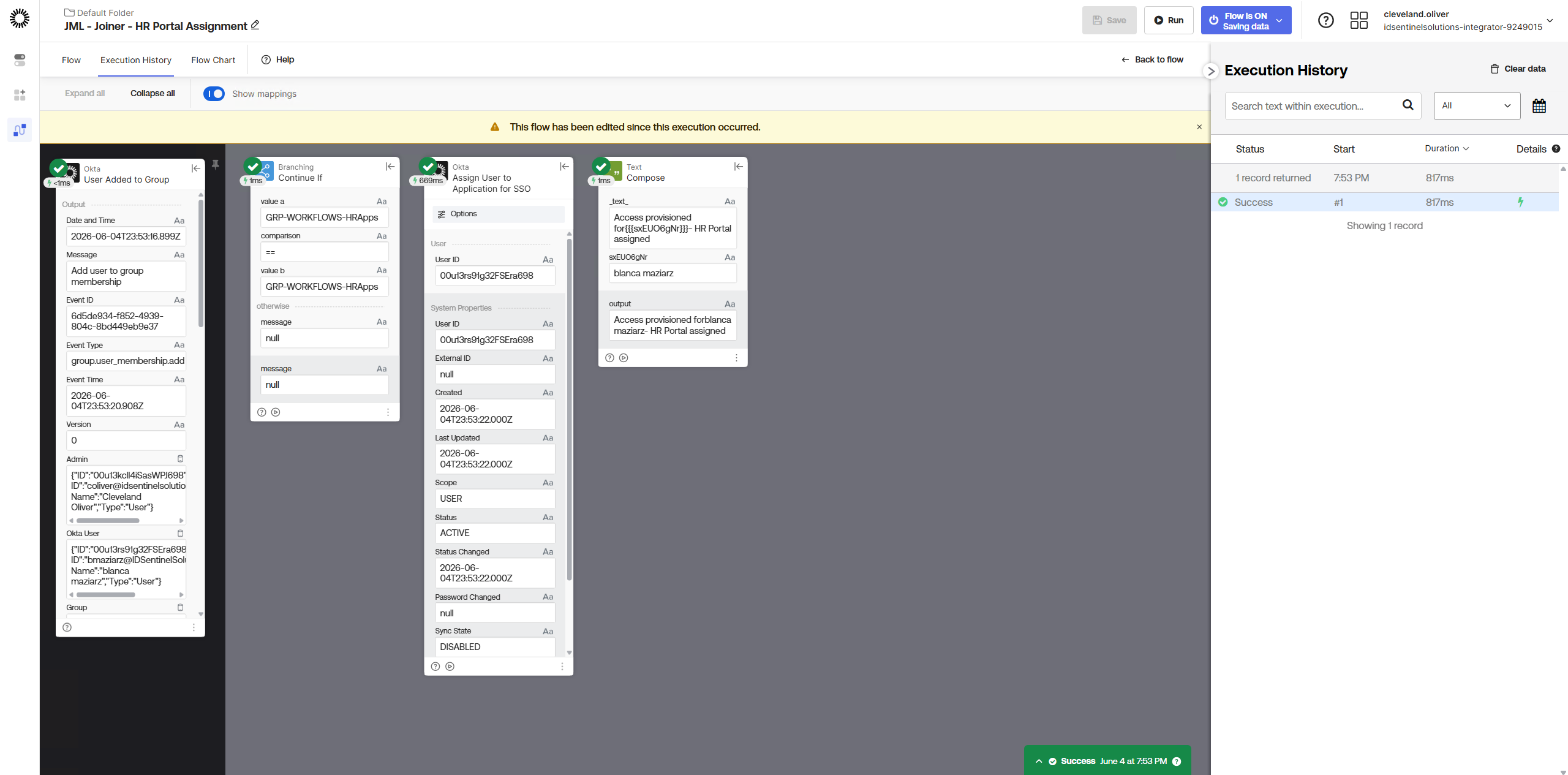Screen dimensions: 1568x775
Task: Collapse the Assign User to Application card
Action: (565, 167)
